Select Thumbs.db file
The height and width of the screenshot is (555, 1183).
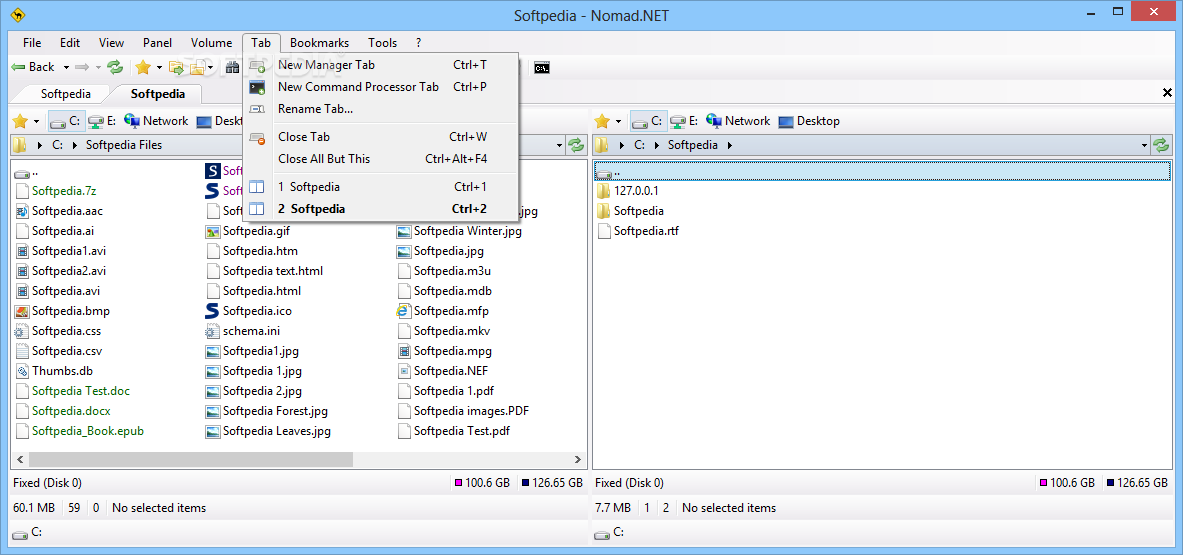click(x=54, y=371)
